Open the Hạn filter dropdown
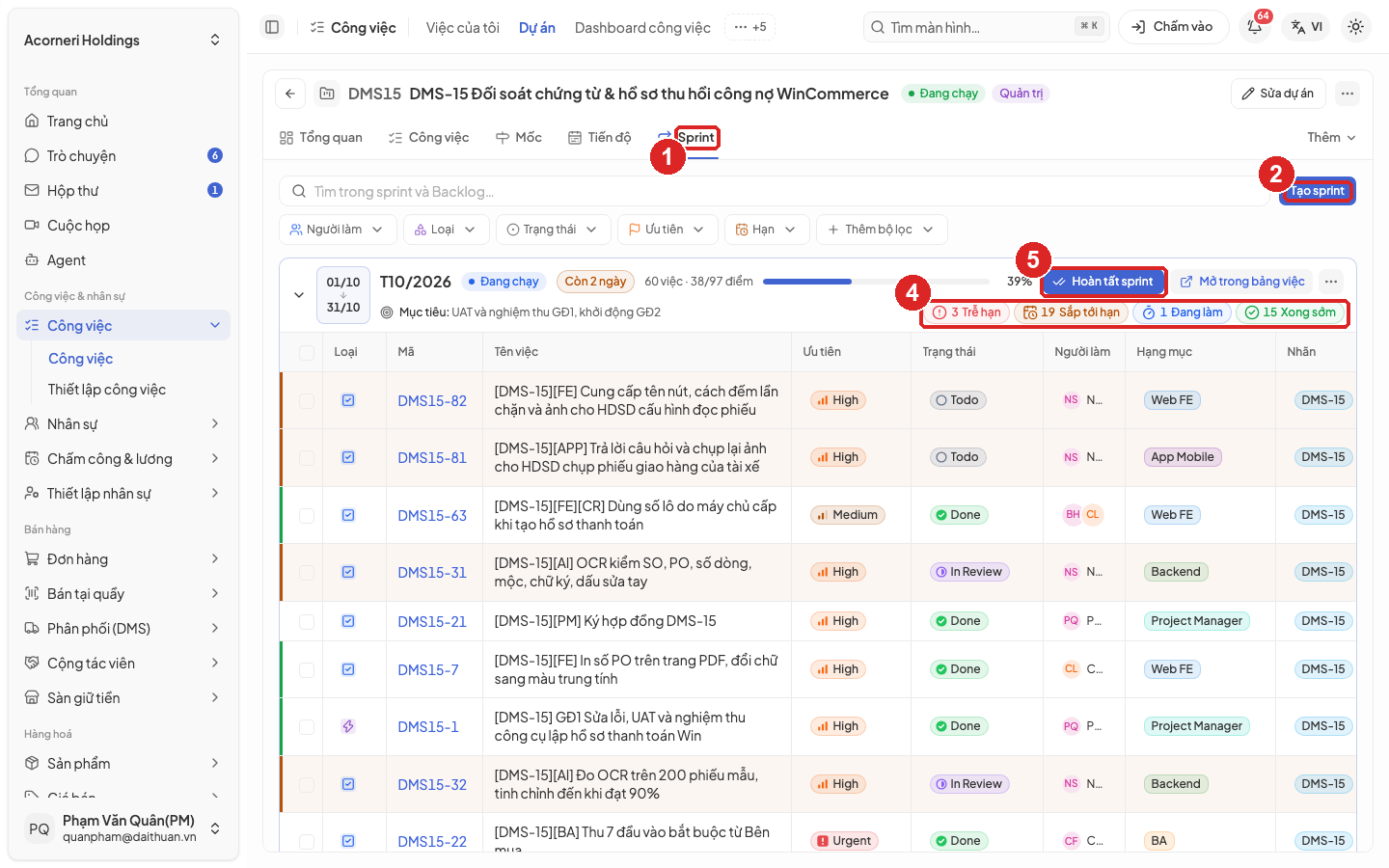Image resolution: width=1389 pixels, height=868 pixels. point(767,230)
